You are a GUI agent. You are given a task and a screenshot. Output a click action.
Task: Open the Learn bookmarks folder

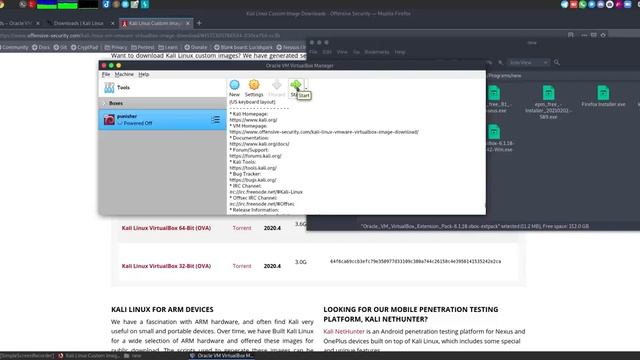(x=168, y=47)
